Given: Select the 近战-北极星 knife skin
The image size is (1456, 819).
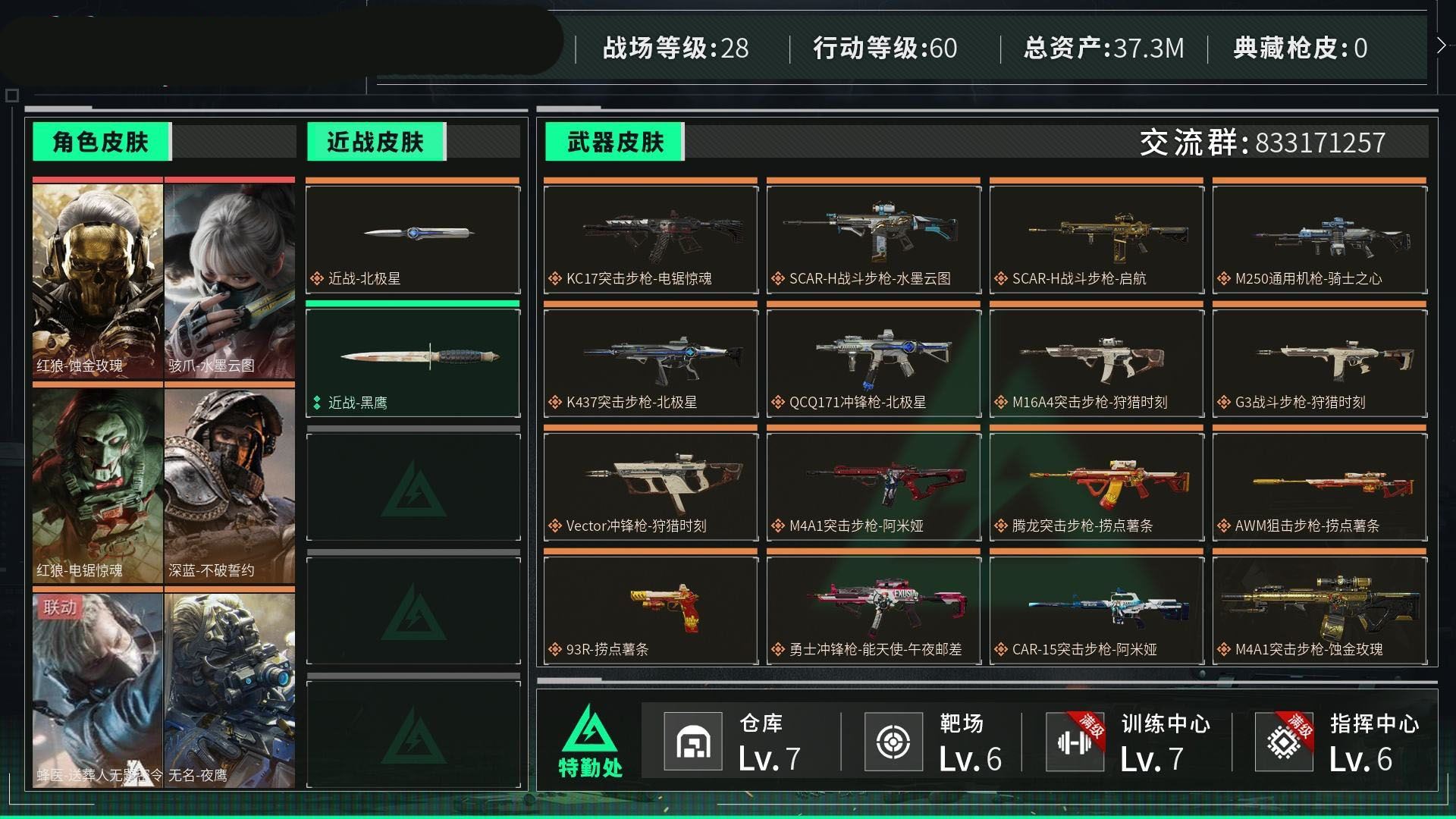Looking at the screenshot, I should coord(413,240).
